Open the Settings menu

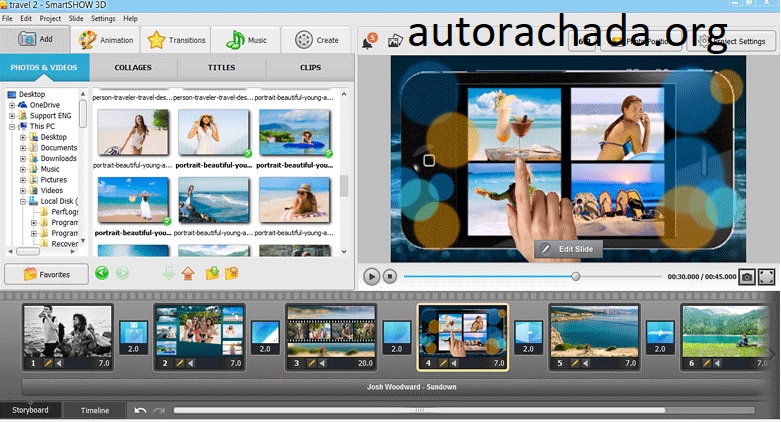pyautogui.click(x=103, y=18)
